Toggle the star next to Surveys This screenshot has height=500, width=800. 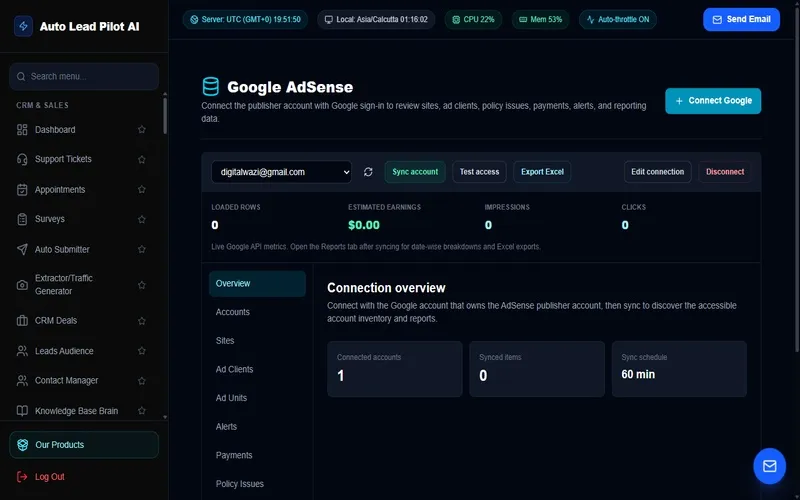click(x=142, y=219)
